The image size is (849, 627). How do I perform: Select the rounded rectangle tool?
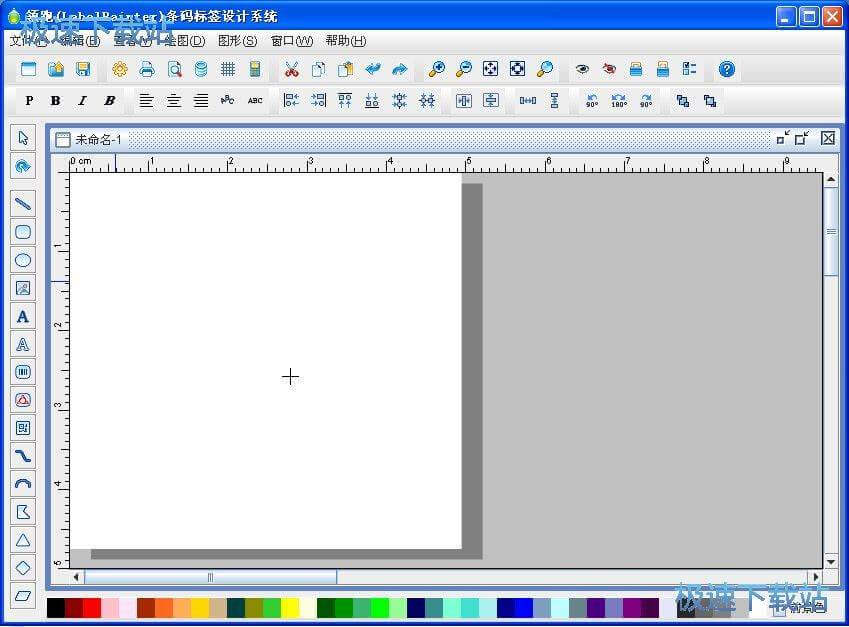(23, 232)
